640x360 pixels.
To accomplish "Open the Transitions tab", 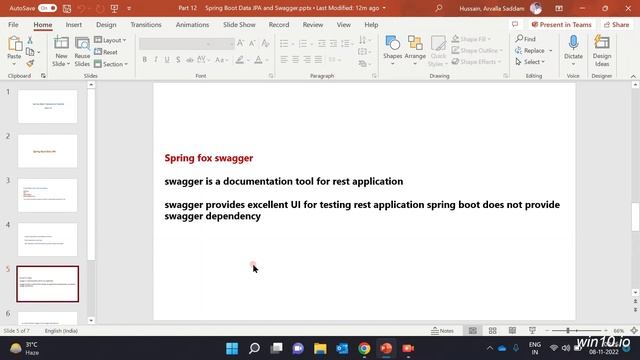I will [146, 25].
